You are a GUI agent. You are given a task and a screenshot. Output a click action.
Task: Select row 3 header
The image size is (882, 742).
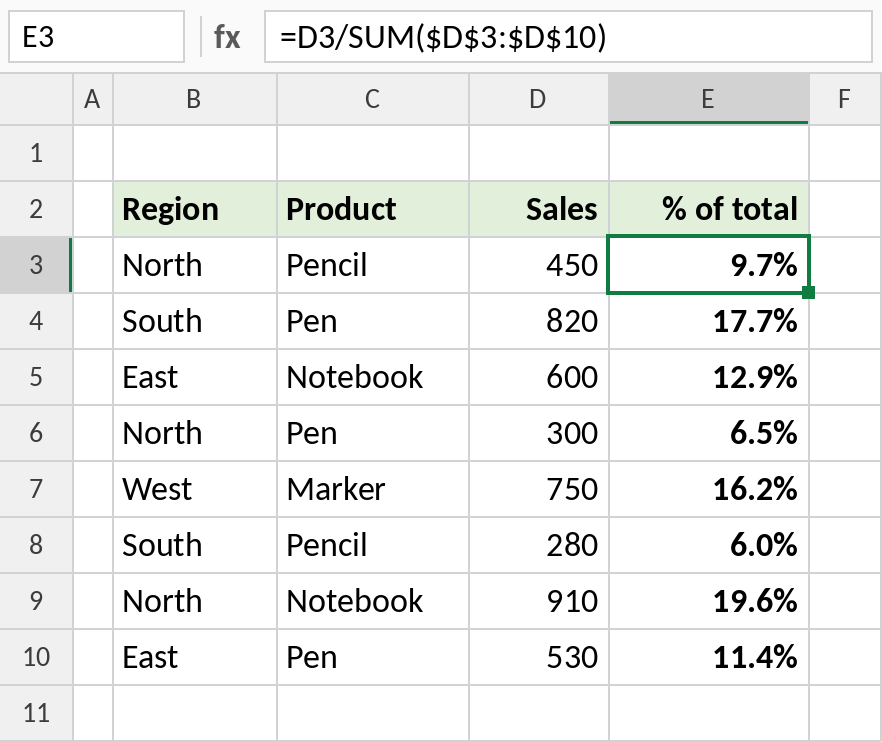click(x=36, y=265)
